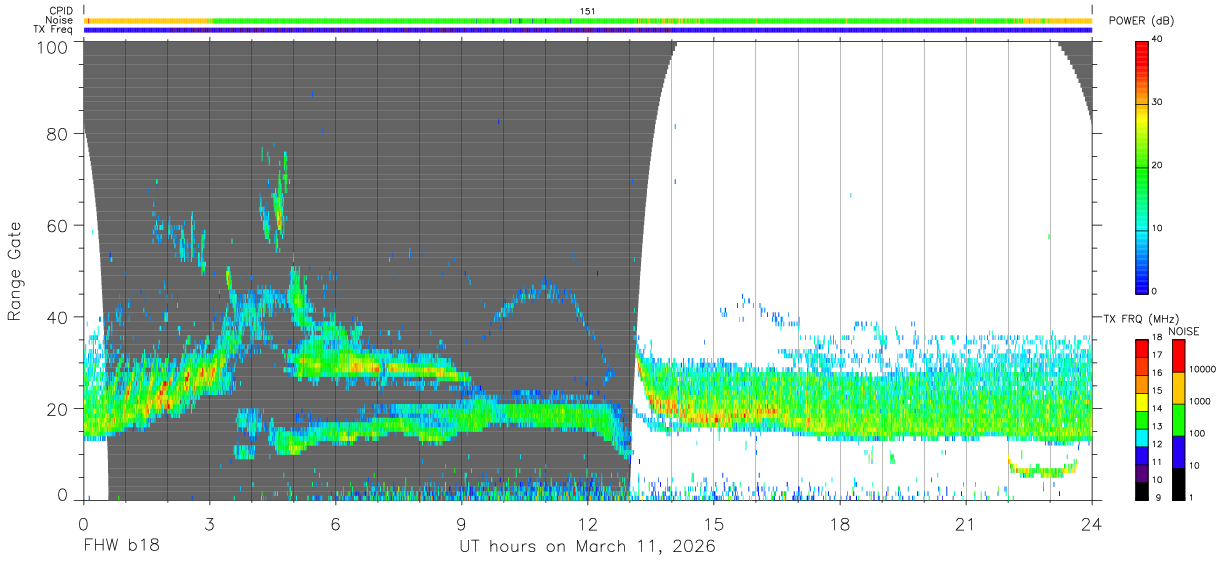Click the blue TX Freq strip above plot
1228x567 pixels.
[x=587, y=30]
